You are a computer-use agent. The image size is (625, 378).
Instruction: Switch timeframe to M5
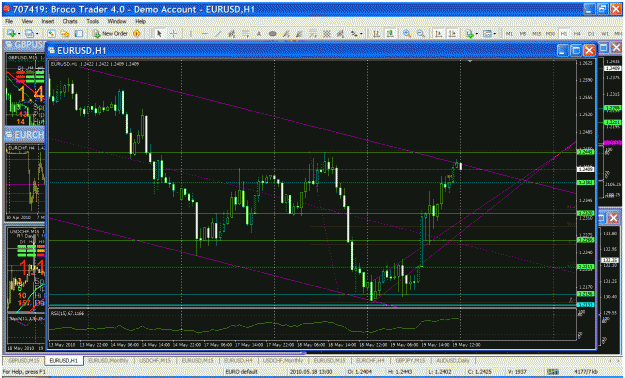[523, 33]
